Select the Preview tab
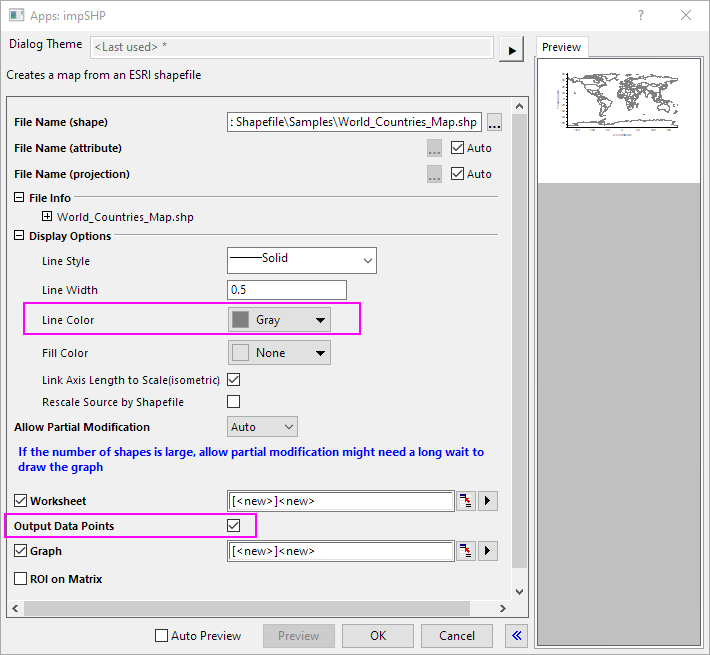Image resolution: width=710 pixels, height=655 pixels. coord(561,47)
